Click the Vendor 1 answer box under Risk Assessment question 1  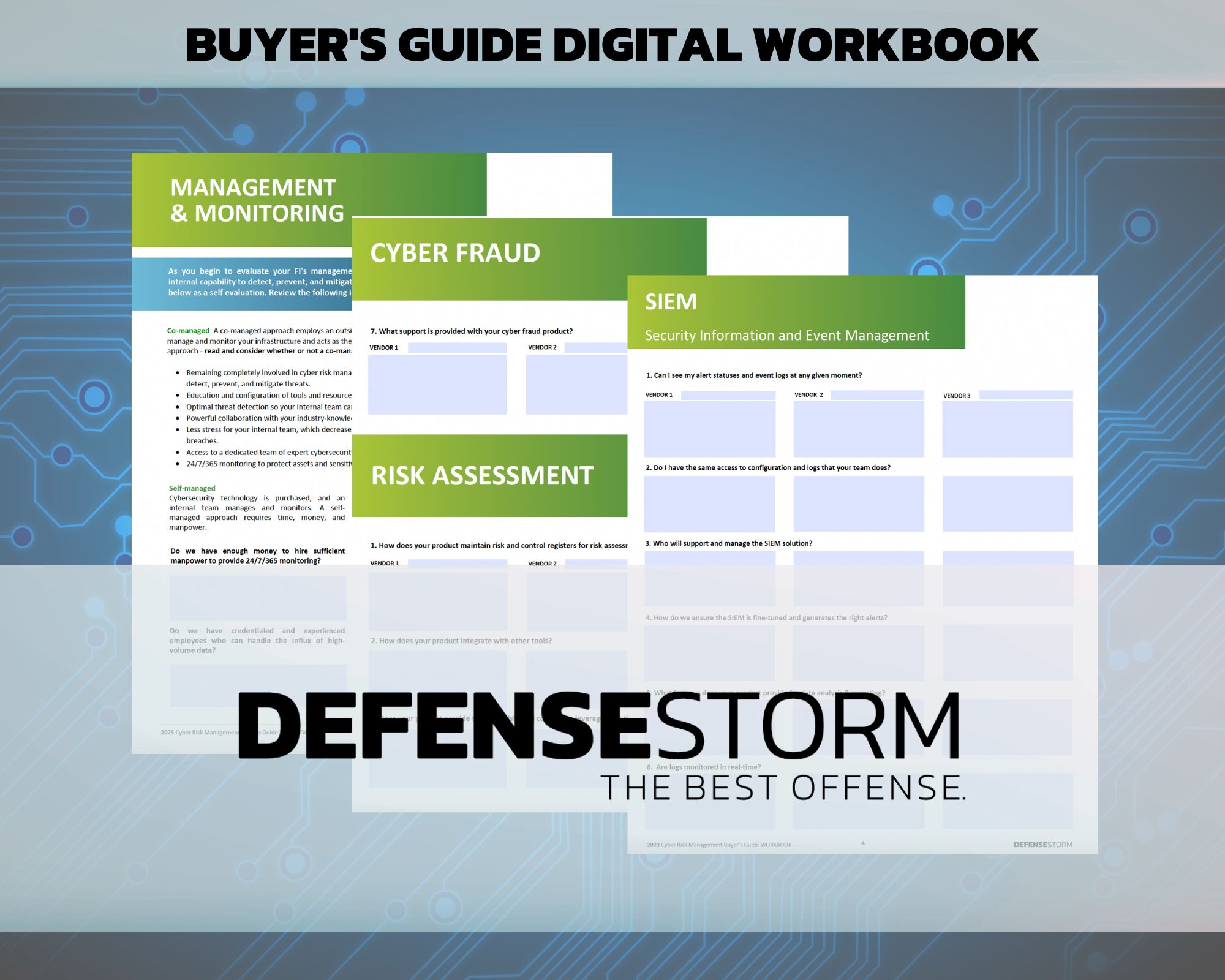click(438, 601)
